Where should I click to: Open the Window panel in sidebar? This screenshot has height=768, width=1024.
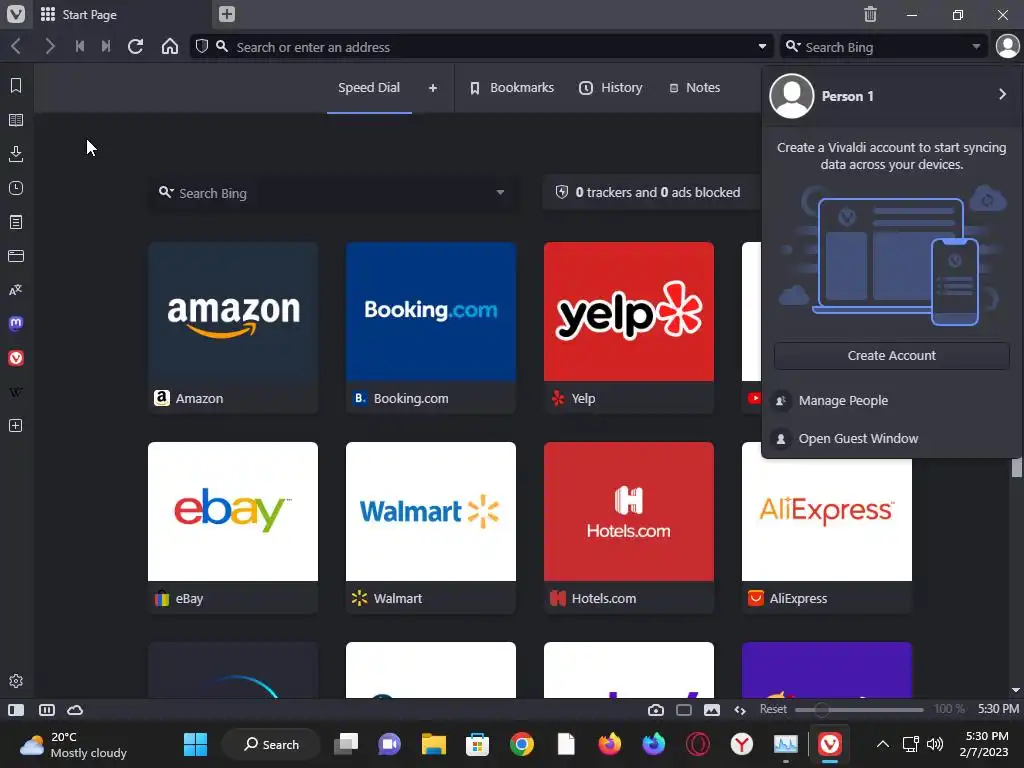click(16, 256)
